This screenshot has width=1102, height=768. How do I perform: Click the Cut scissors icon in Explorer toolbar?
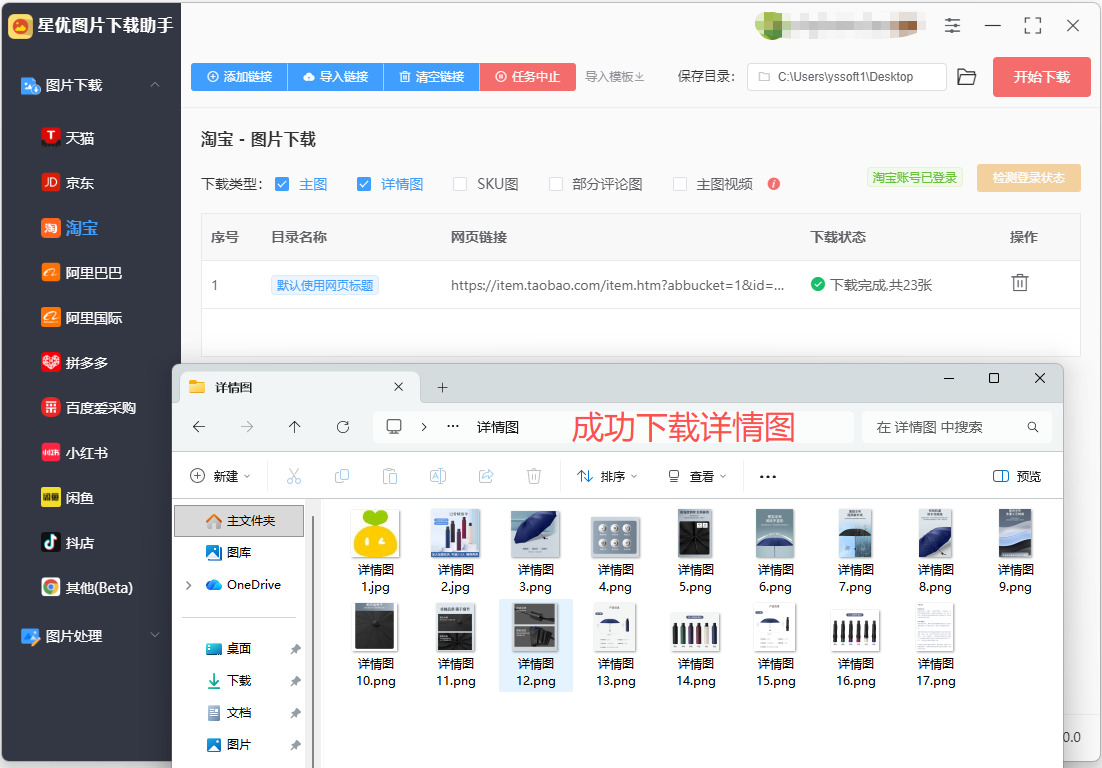pyautogui.click(x=294, y=476)
